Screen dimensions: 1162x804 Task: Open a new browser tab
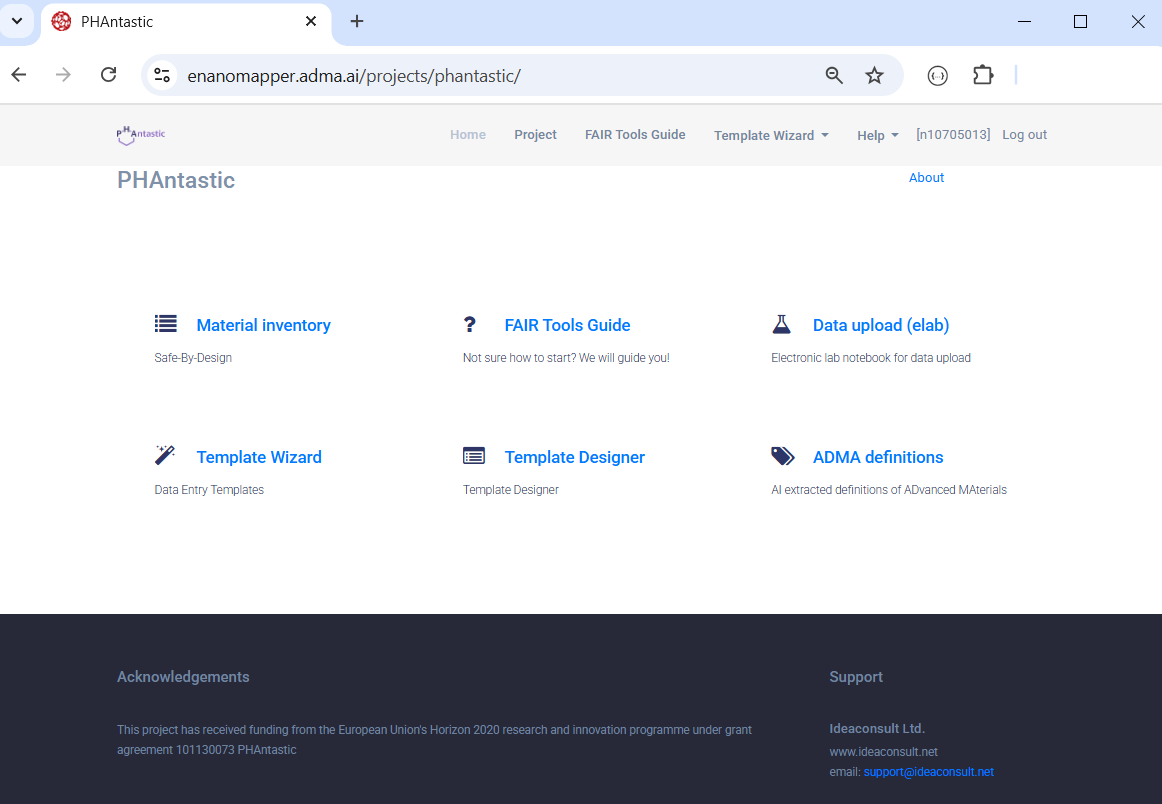pos(357,21)
